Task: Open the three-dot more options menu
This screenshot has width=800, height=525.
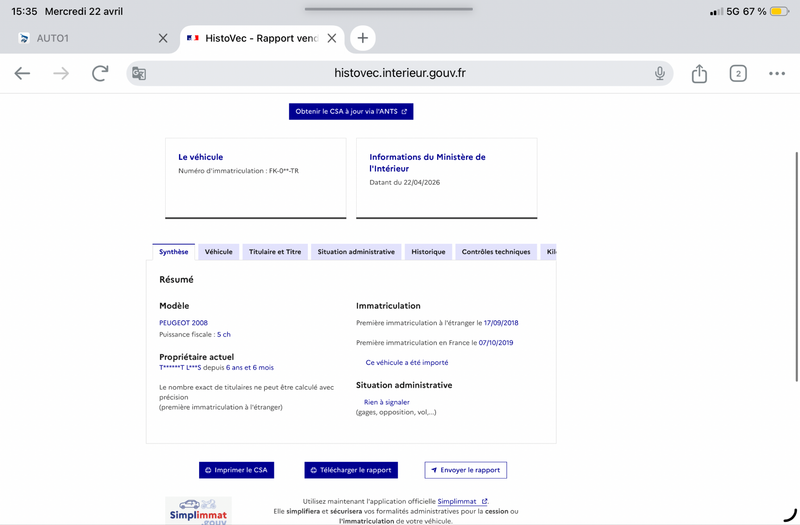Action: 777,73
